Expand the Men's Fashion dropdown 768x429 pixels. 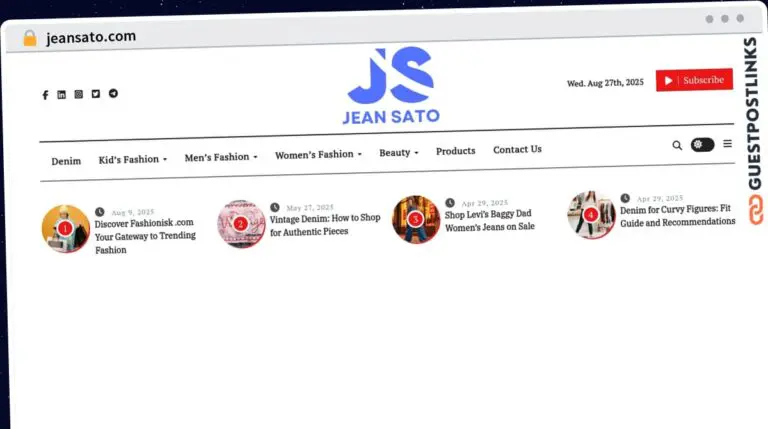tap(220, 157)
